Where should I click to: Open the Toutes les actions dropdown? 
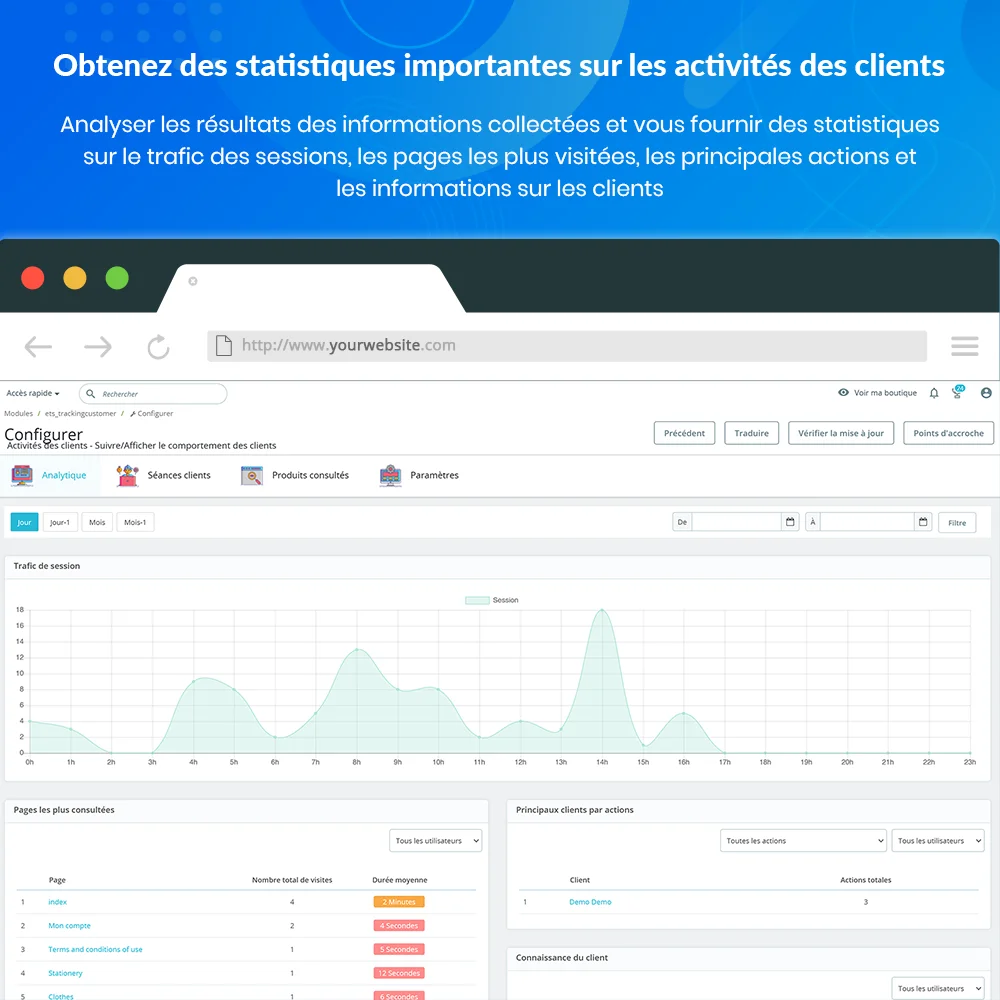click(x=803, y=841)
